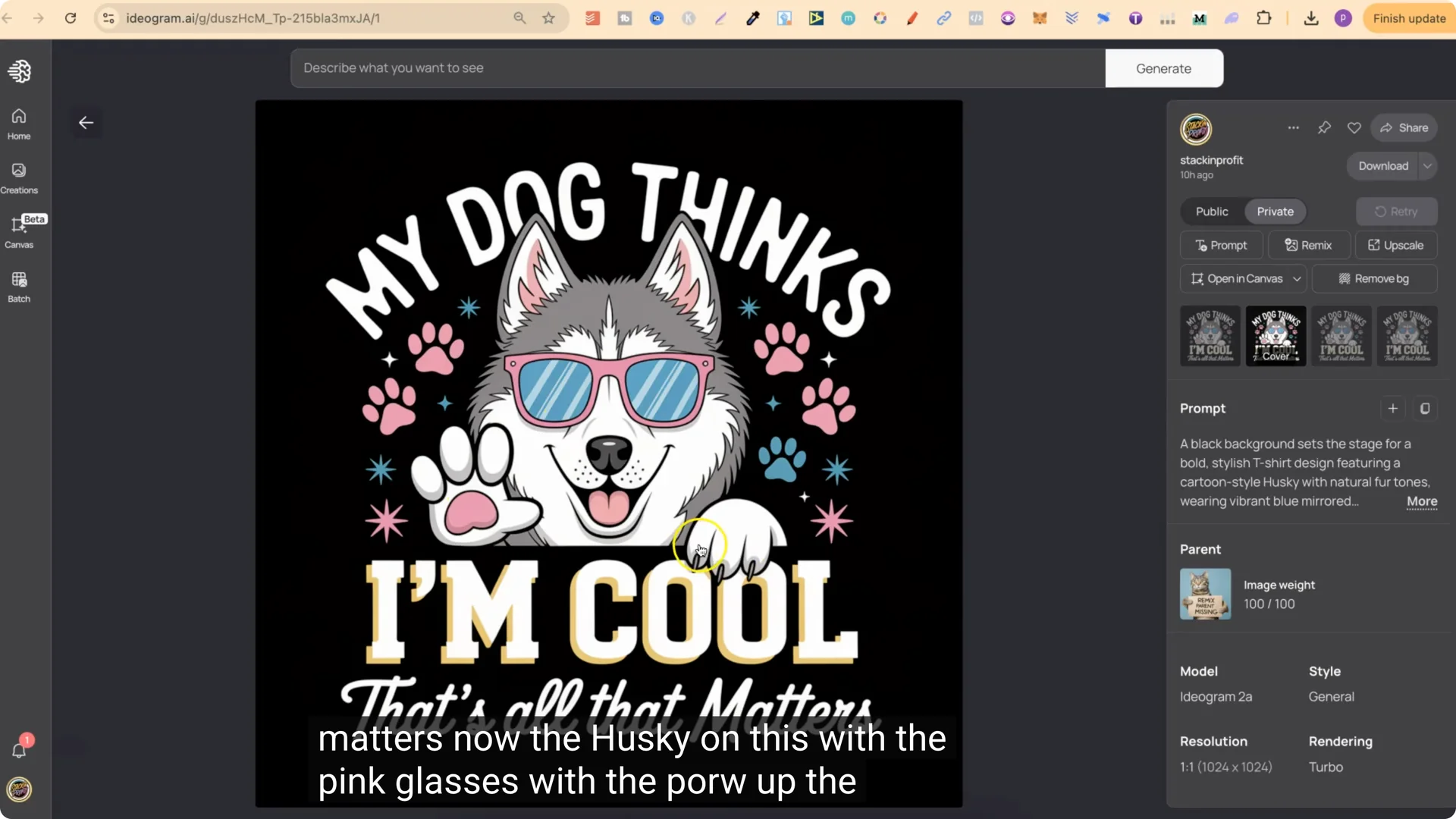Expand prompt with the More link

pyautogui.click(x=1421, y=501)
